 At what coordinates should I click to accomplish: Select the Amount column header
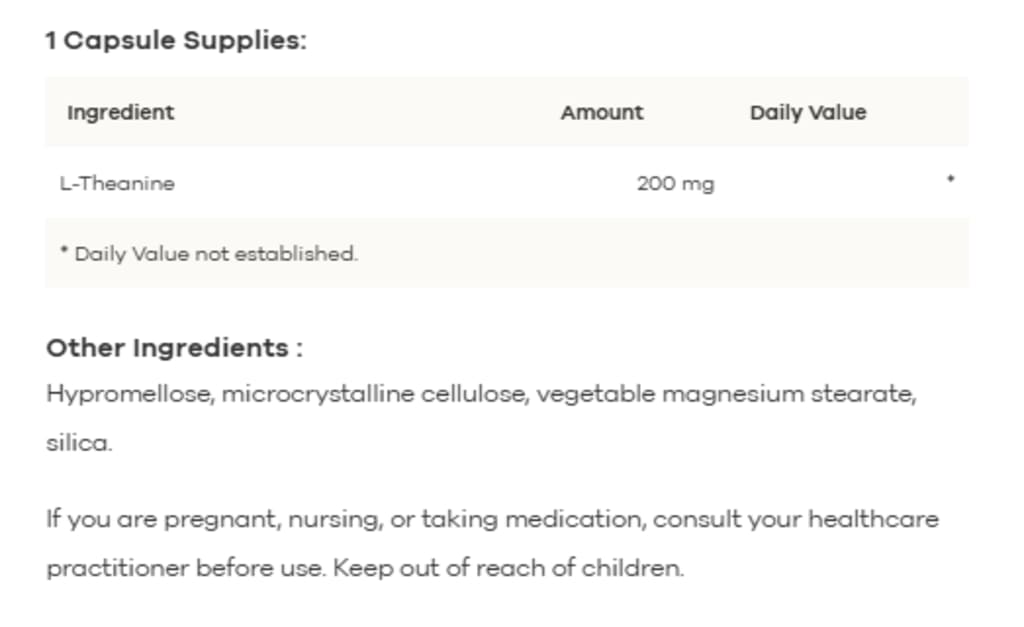click(602, 112)
